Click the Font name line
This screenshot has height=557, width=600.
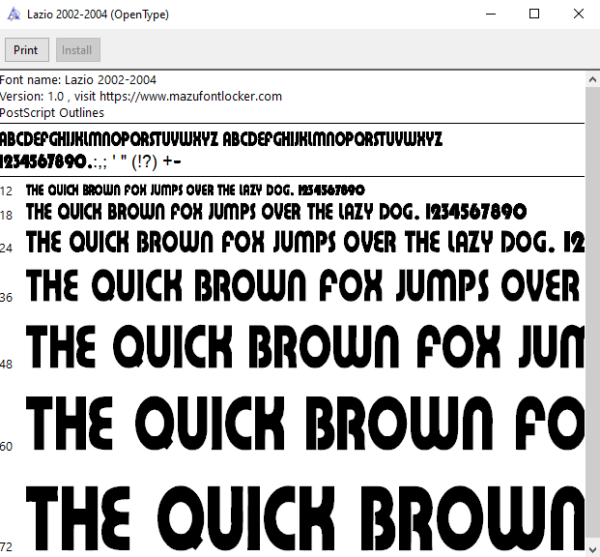click(78, 80)
